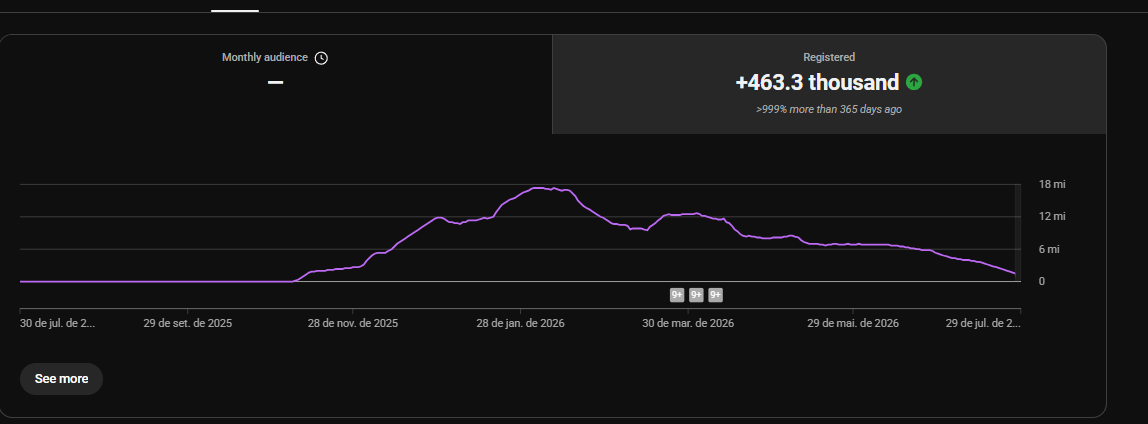
Task: Click the purple line peak near 28 de jan. de 2026
Action: pyautogui.click(x=539, y=188)
